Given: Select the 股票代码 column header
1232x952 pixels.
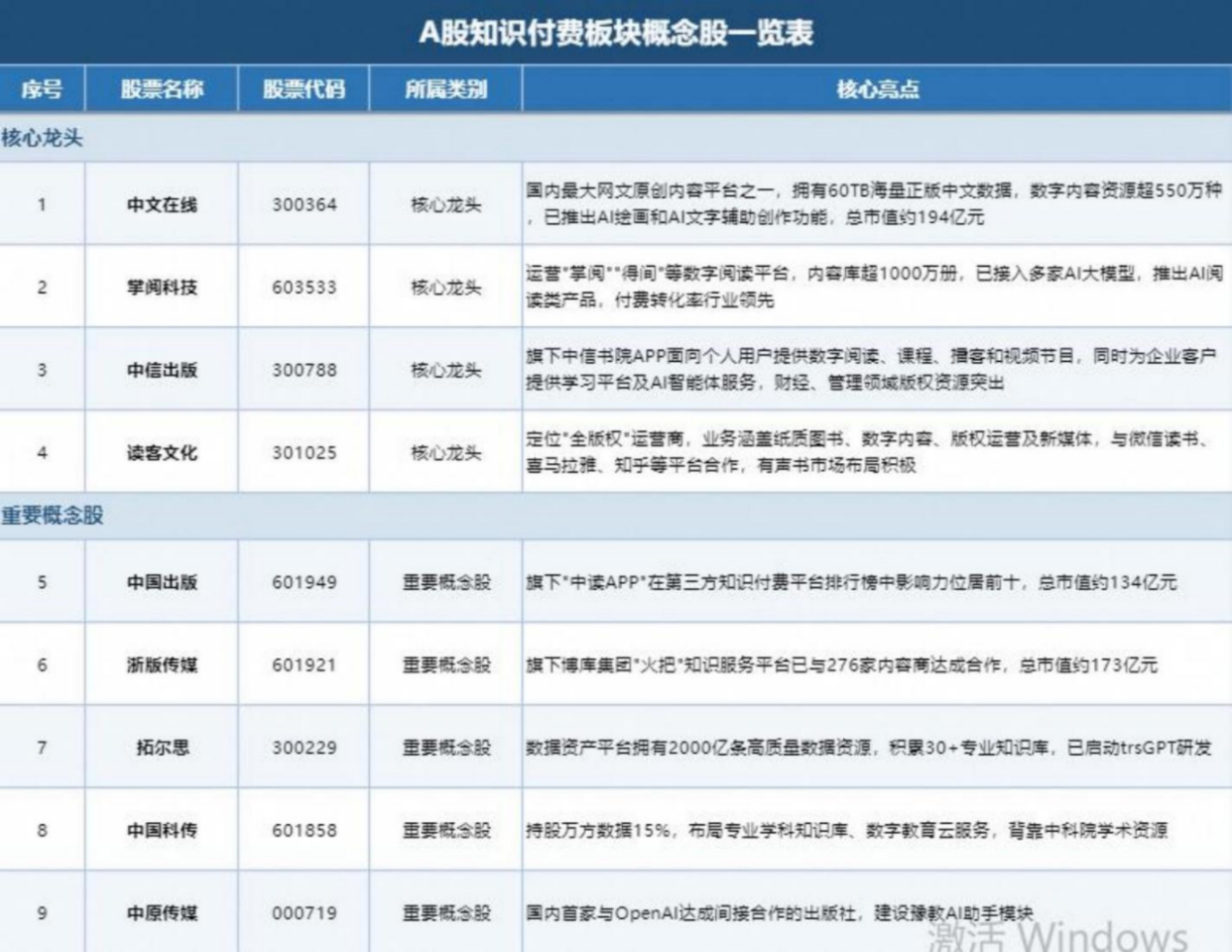Looking at the screenshot, I should 304,89.
